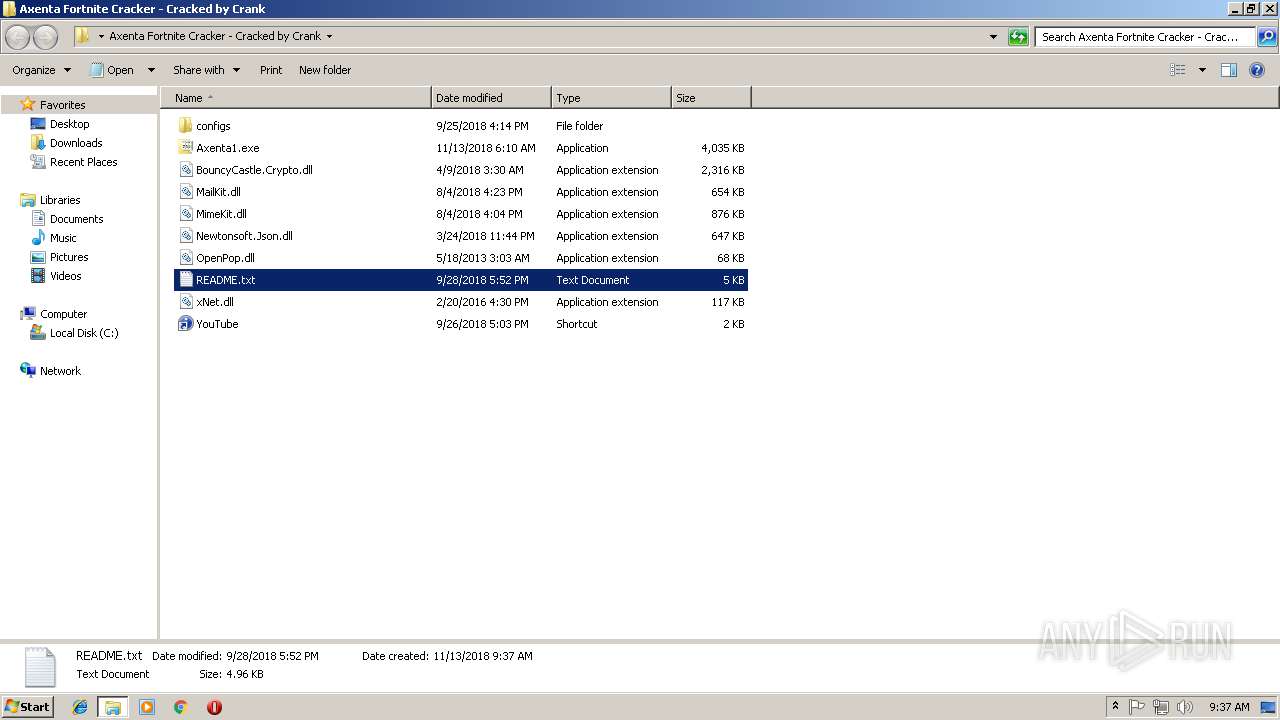Open the Help question mark icon
The width and height of the screenshot is (1280, 720).
(x=1257, y=70)
